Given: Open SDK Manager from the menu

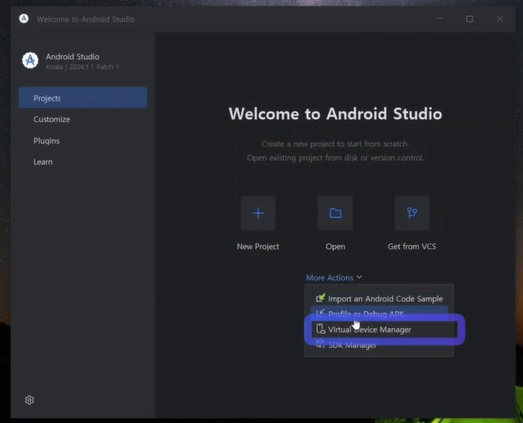Looking at the screenshot, I should pyautogui.click(x=379, y=345).
